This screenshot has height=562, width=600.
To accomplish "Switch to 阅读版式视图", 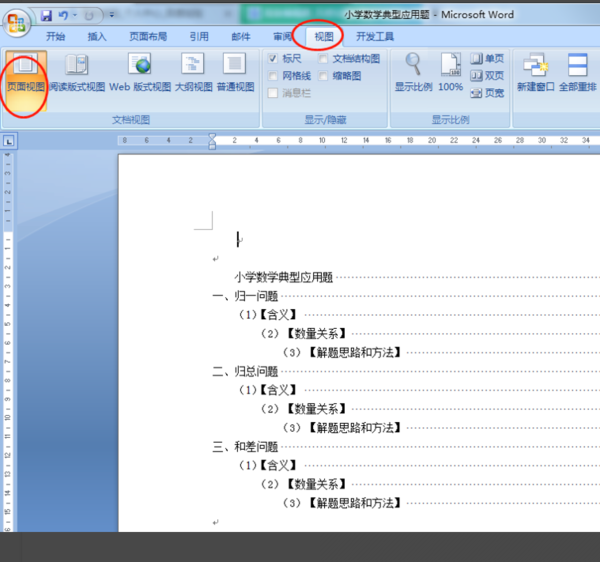I will click(x=77, y=74).
